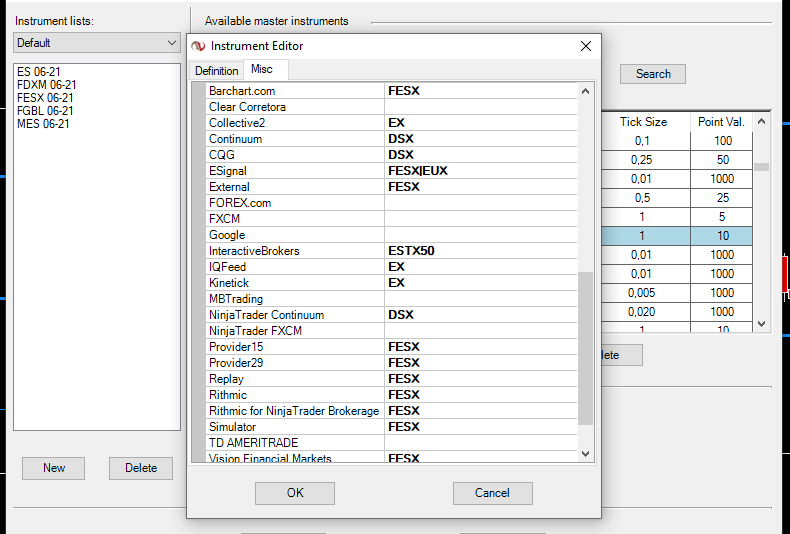
Task: Click the Search button
Action: 653,74
